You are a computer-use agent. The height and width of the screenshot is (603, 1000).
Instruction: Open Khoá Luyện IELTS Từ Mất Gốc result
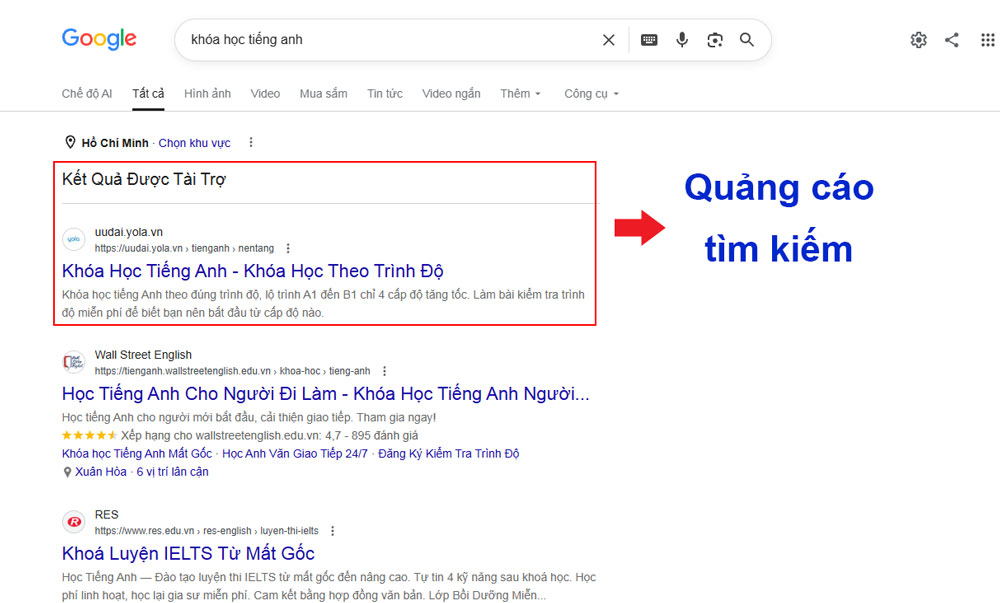188,553
